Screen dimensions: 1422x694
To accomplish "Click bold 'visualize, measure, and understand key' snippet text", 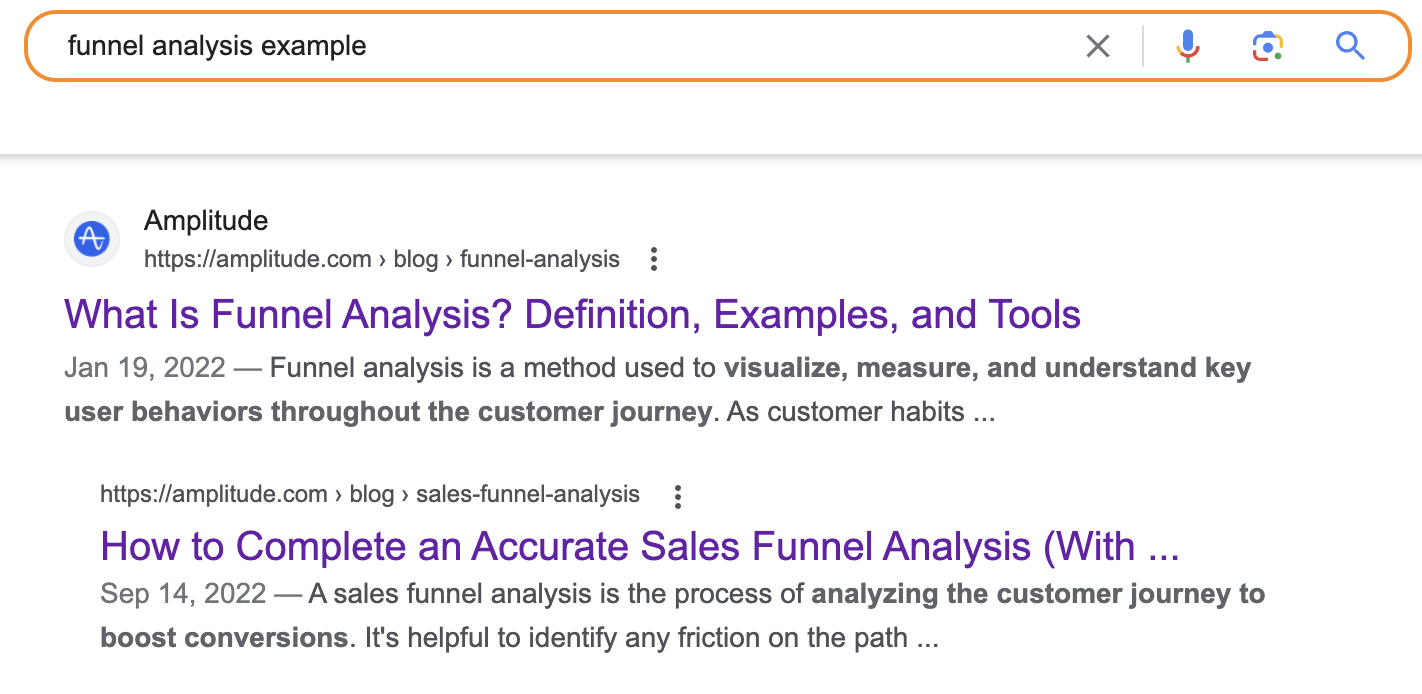I will (987, 368).
